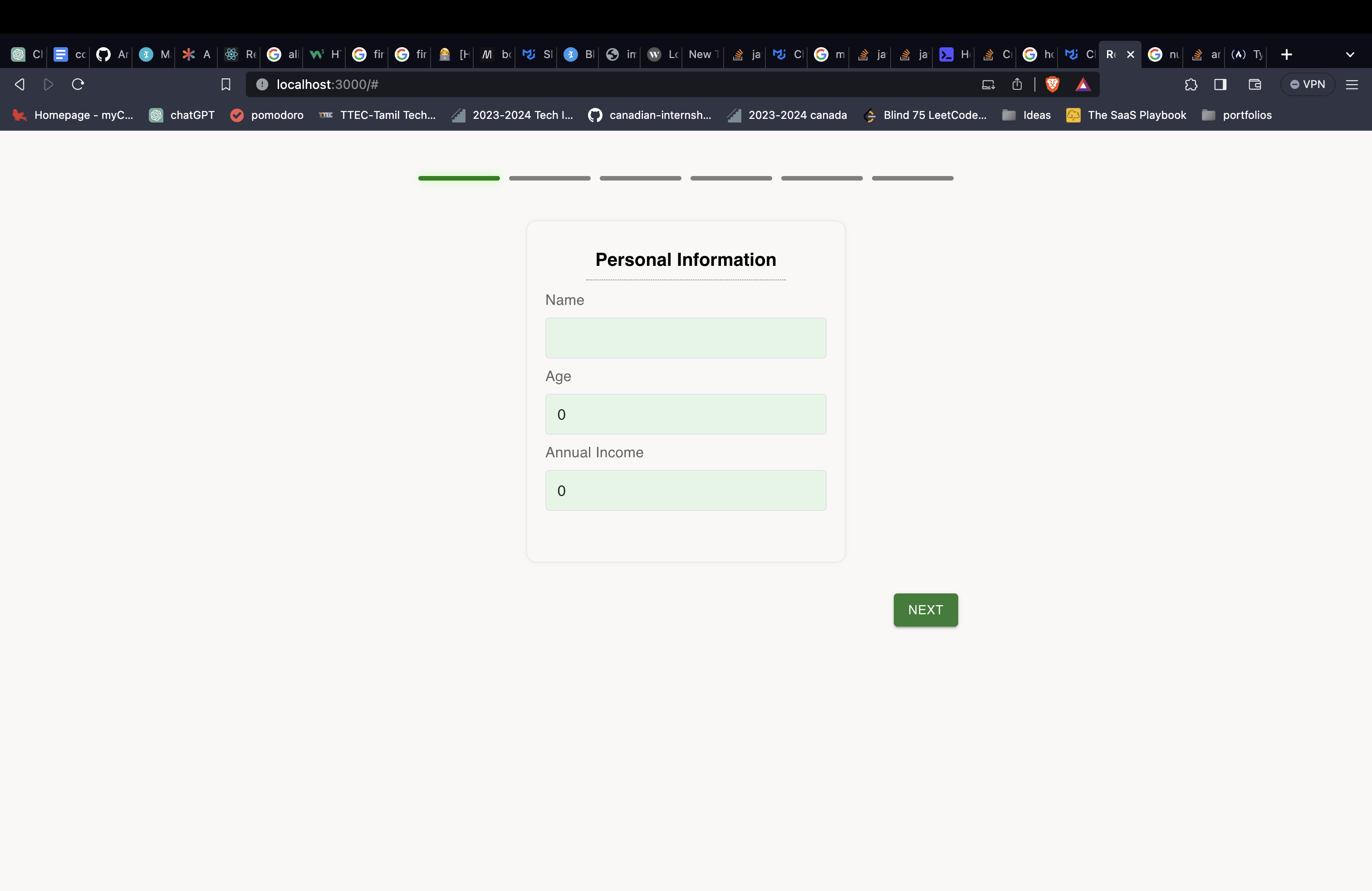Expand the tab search chevron
This screenshot has width=1372, height=891.
(x=1349, y=55)
